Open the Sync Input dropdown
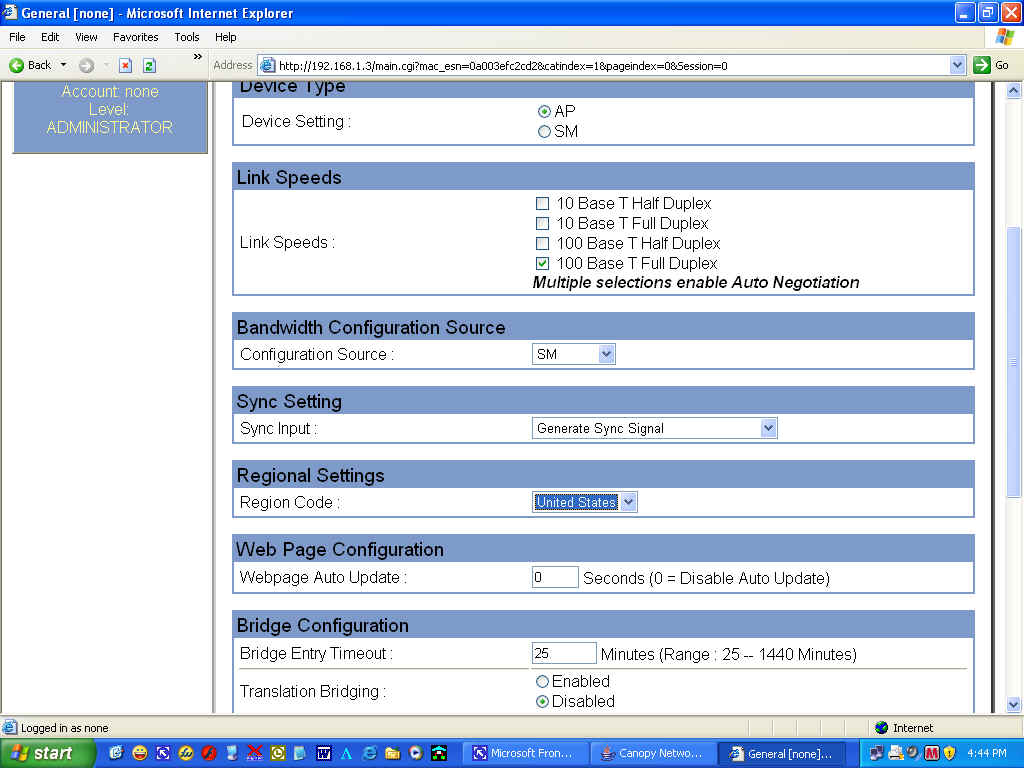 click(x=768, y=428)
